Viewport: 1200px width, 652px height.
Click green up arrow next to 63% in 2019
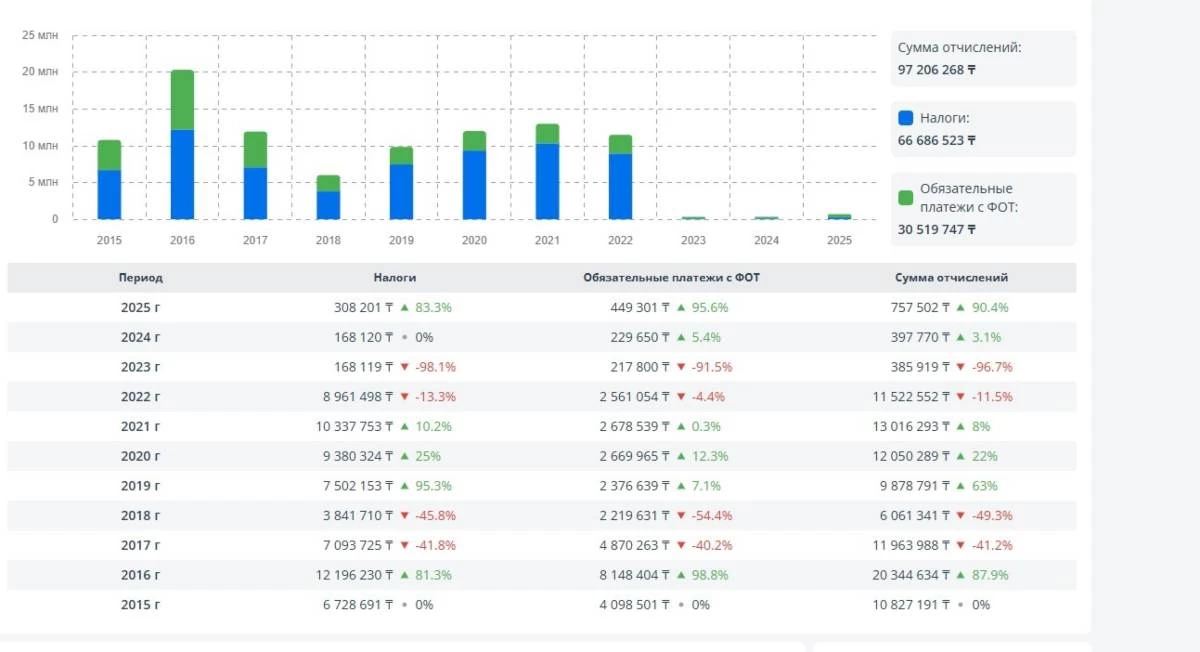(x=960, y=486)
